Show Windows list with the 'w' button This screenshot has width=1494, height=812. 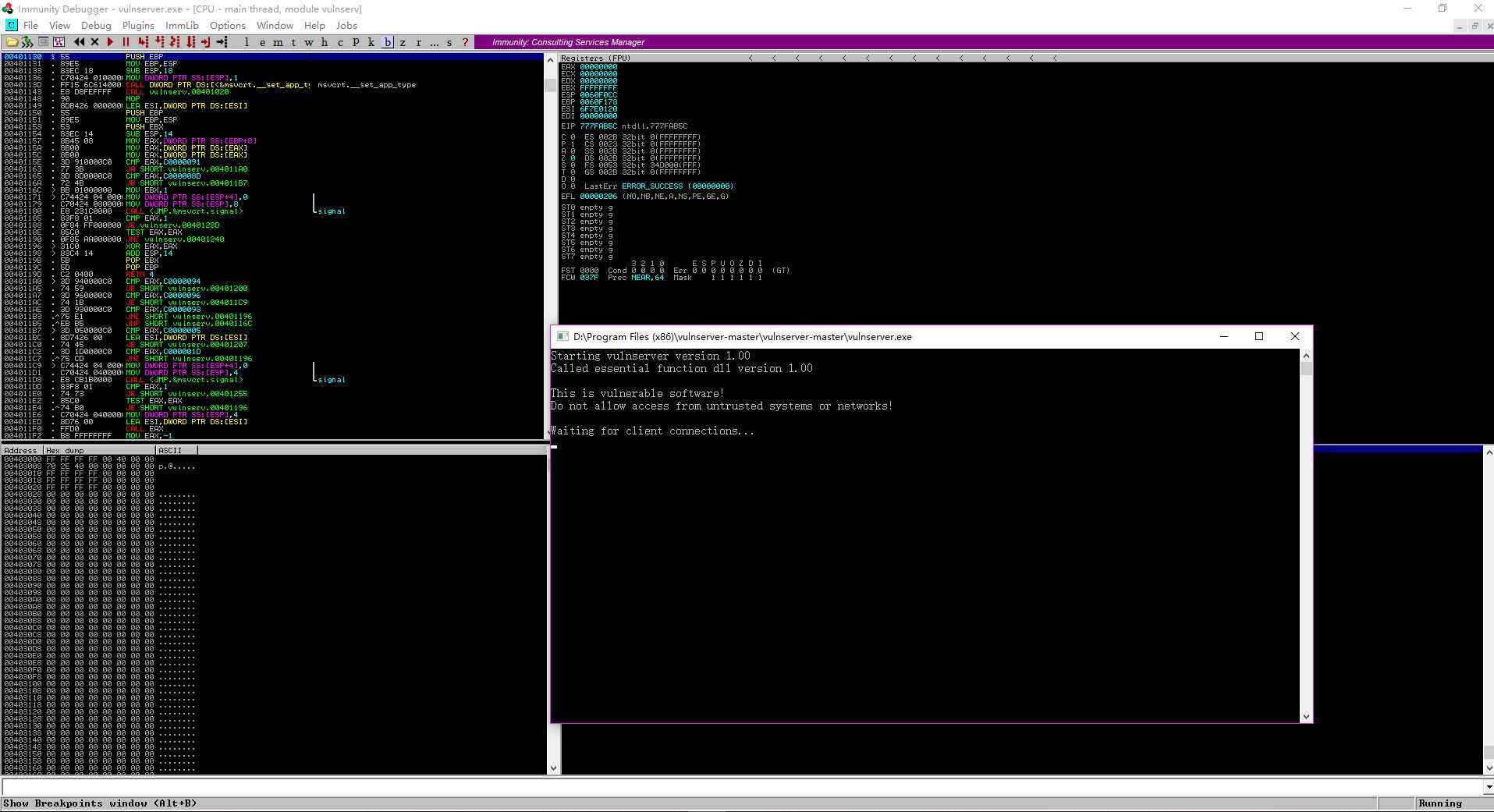click(309, 42)
